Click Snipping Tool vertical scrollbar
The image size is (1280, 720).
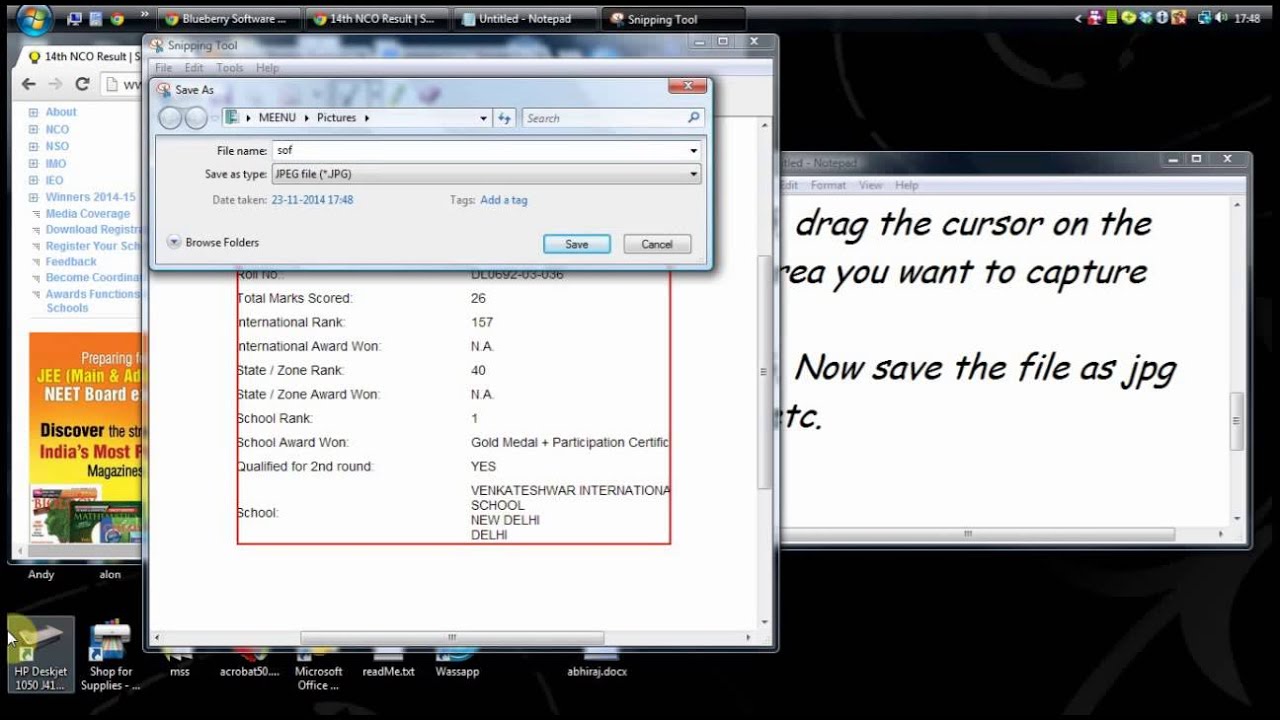tap(765, 373)
